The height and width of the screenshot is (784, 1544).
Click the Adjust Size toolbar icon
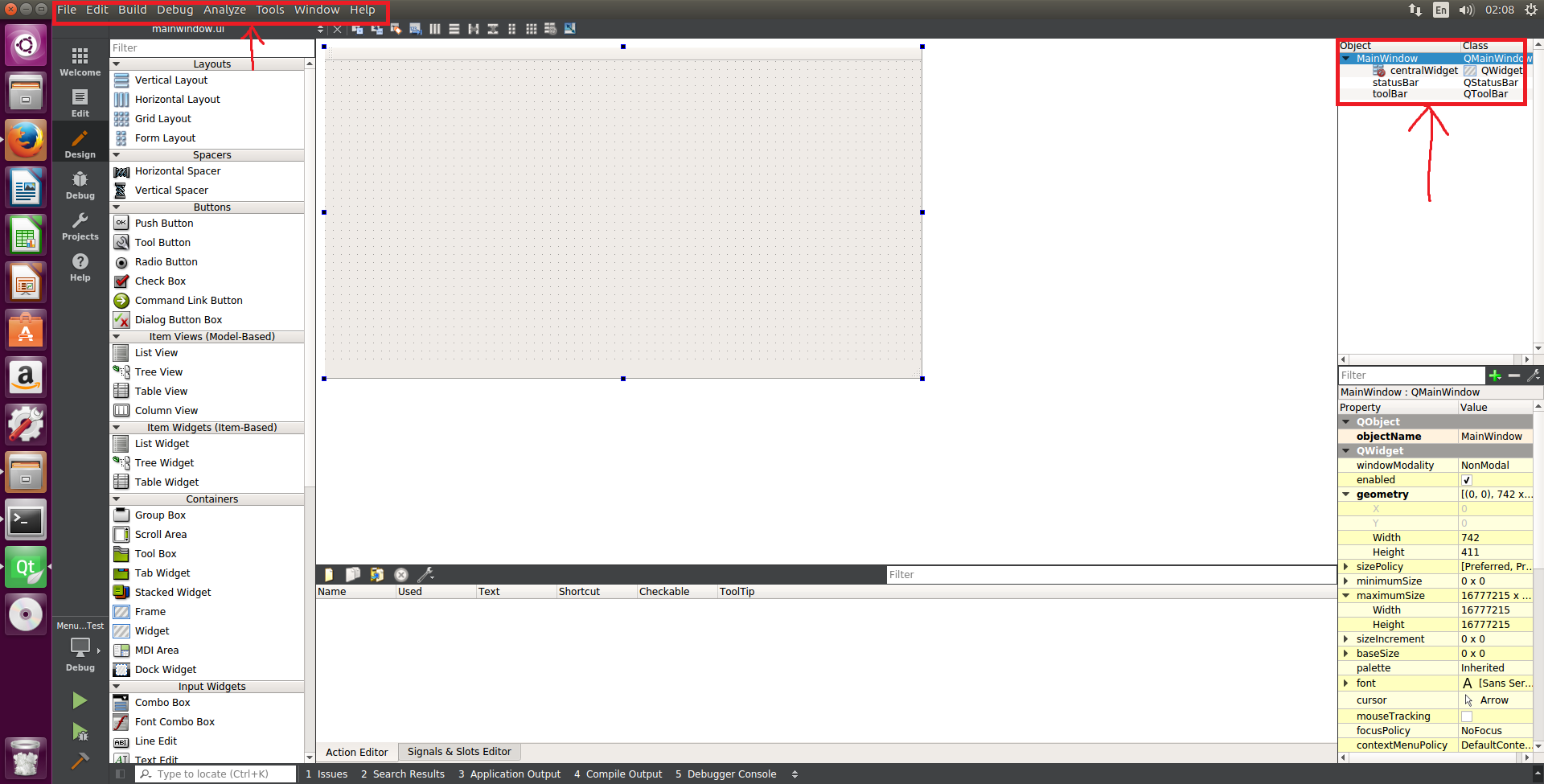pos(569,29)
